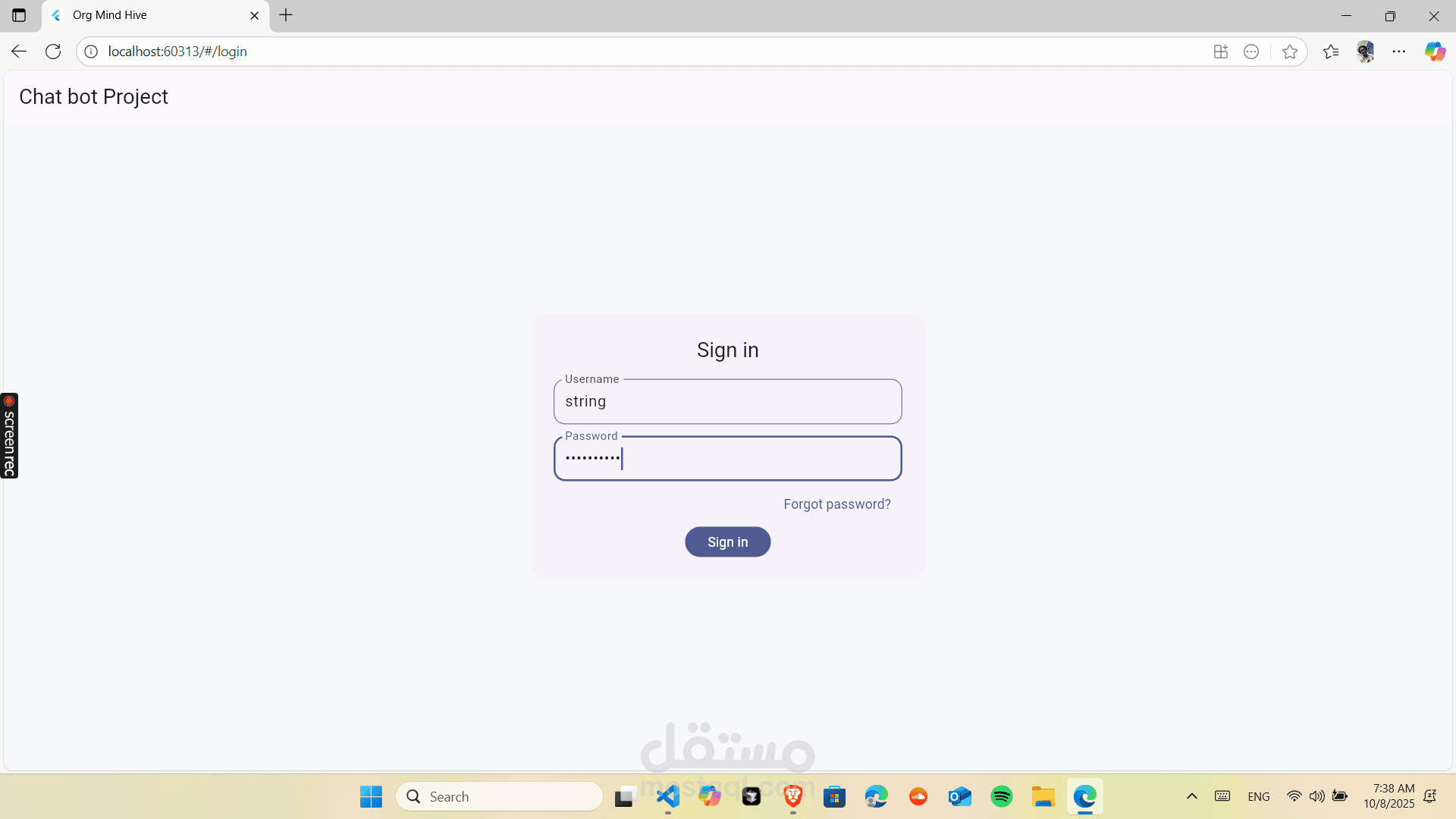Screen dimensions: 1456x819
Task: Open the favorites list icon
Action: [1331, 52]
